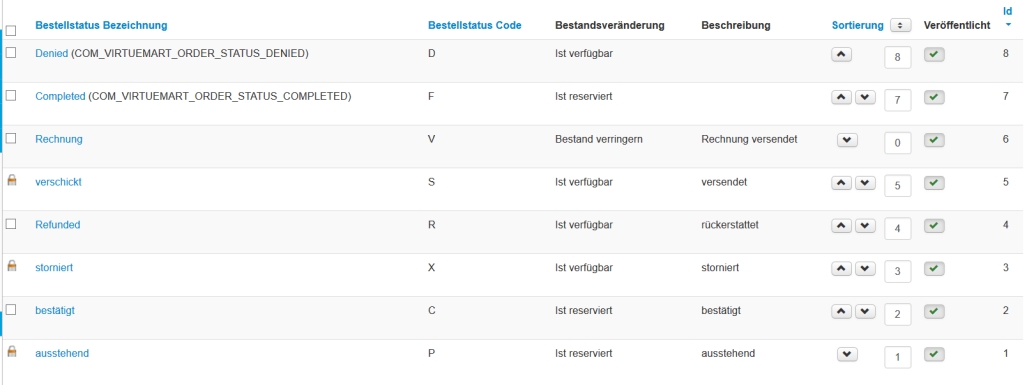Select the checkbox for the Rechnung row
Image resolution: width=1024 pixels, height=385 pixels.
tap(10, 138)
